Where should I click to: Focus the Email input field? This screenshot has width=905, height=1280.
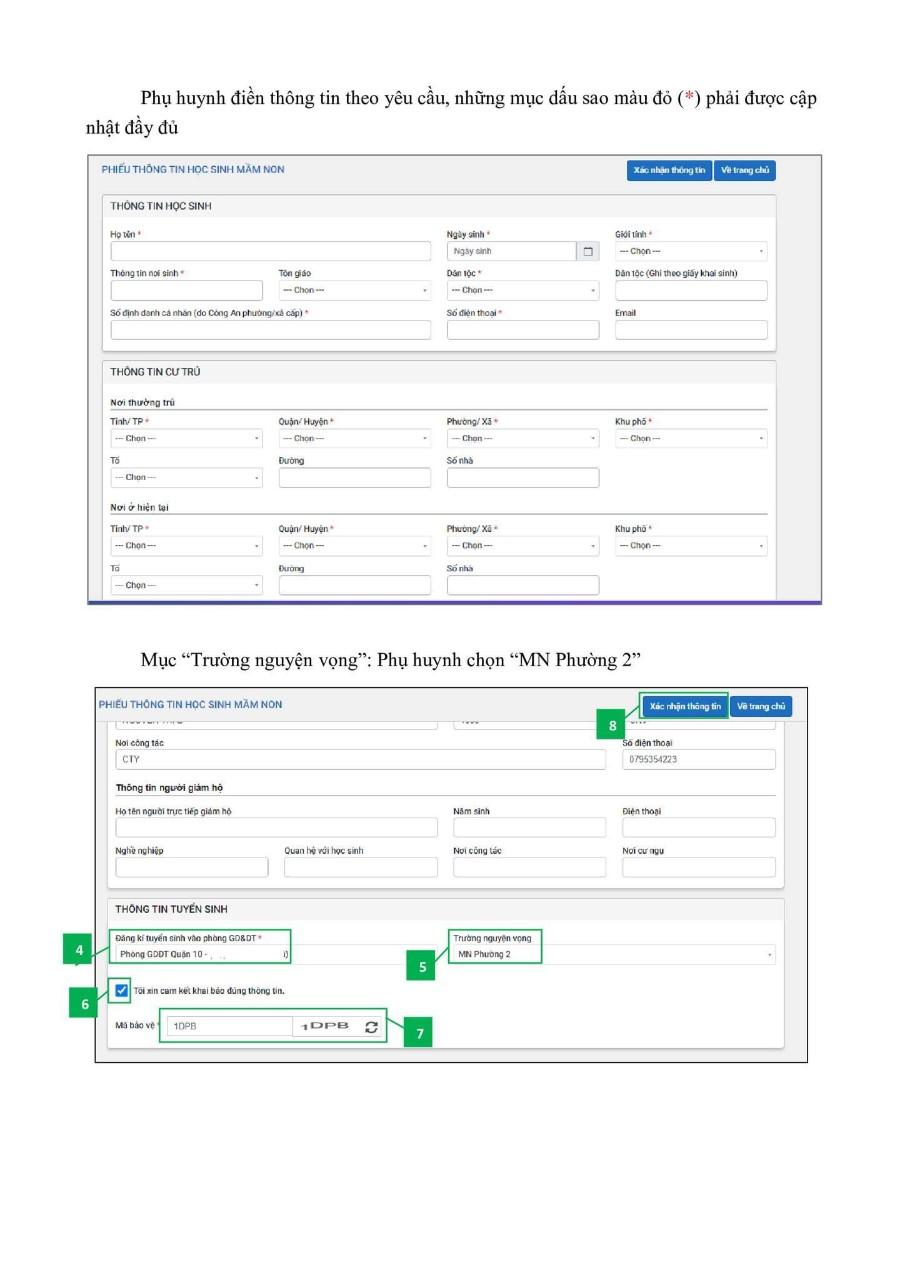coord(691,330)
